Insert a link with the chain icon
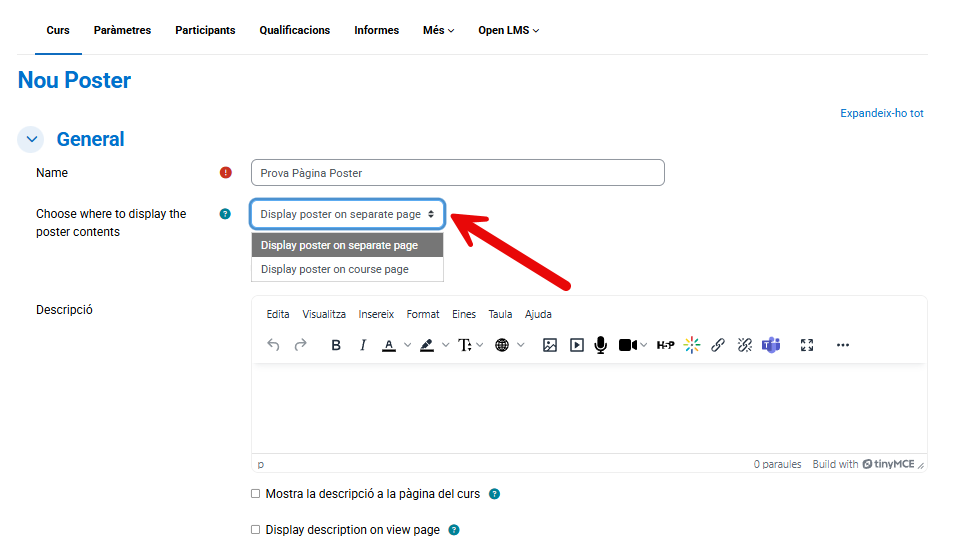 [x=718, y=345]
